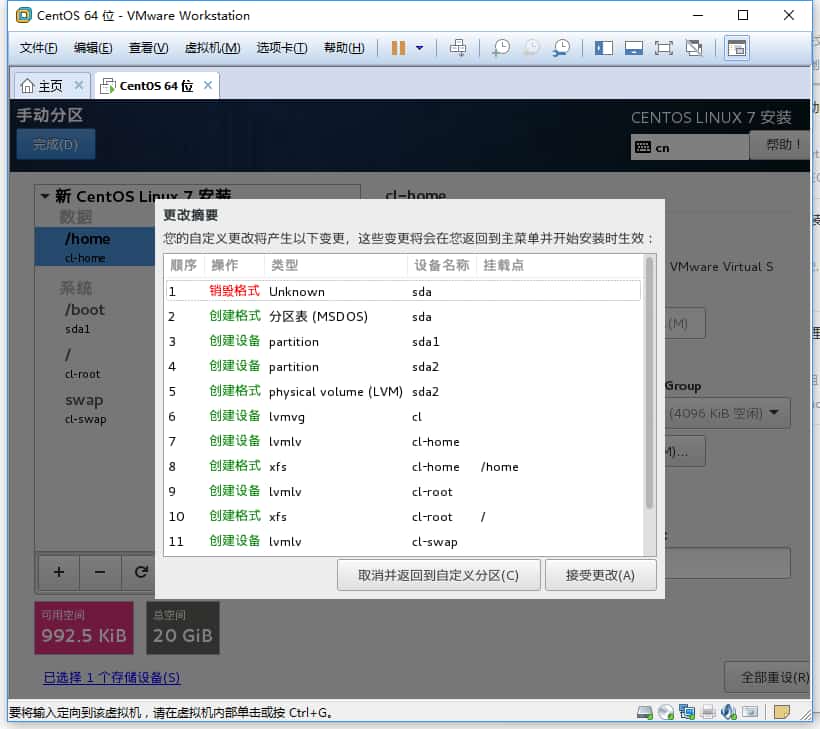Click the CD/DVD drive status icon
Screen dimensions: 820x729
(x=666, y=712)
